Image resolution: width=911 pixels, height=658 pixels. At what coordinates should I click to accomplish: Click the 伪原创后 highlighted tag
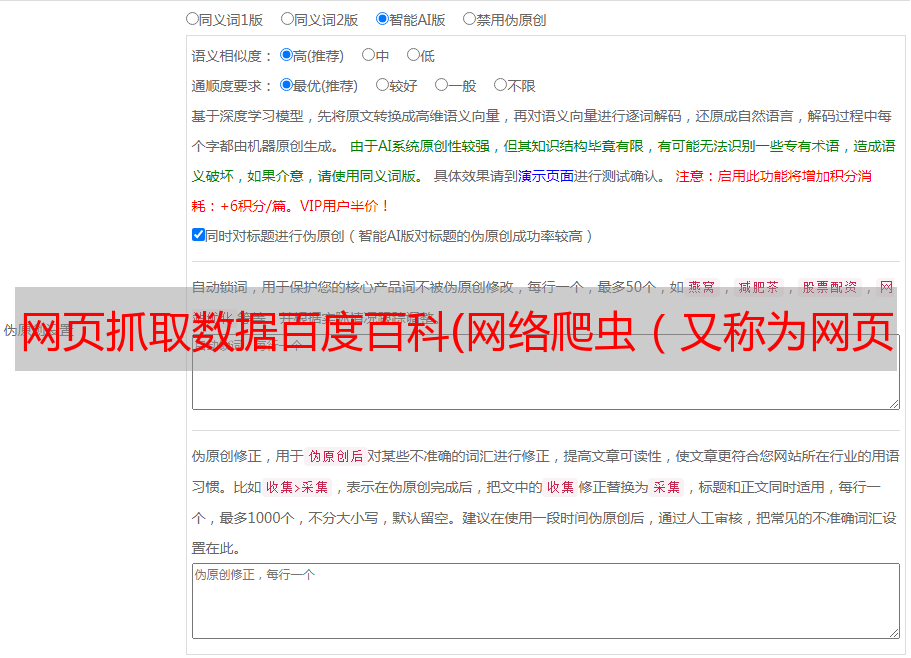[x=336, y=456]
